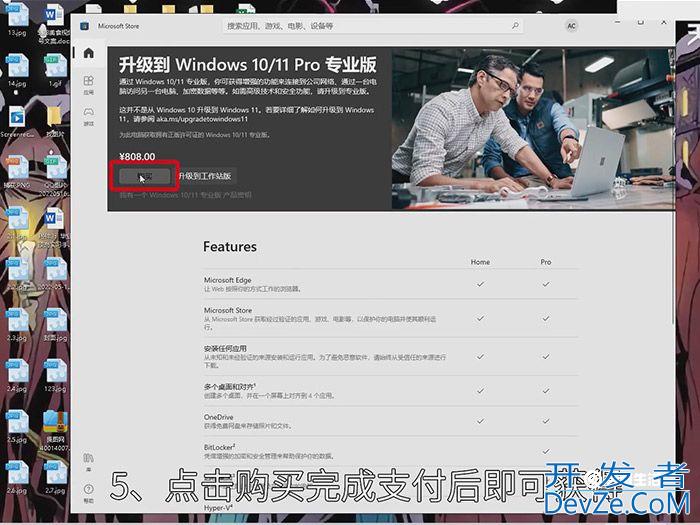Click the "多个桌面和对齐" feature row
The width and height of the screenshot is (700, 525).
[x=391, y=391]
